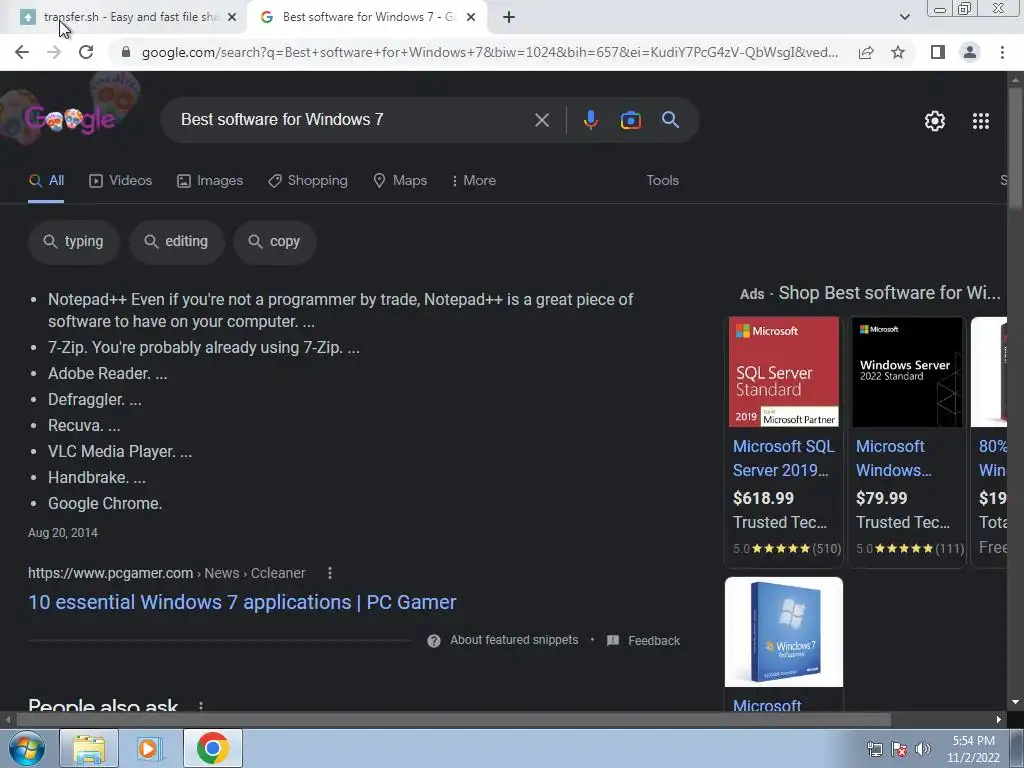Viewport: 1024px width, 768px height.
Task: Click the Notepad++ snippet bullet text
Action: 340,310
